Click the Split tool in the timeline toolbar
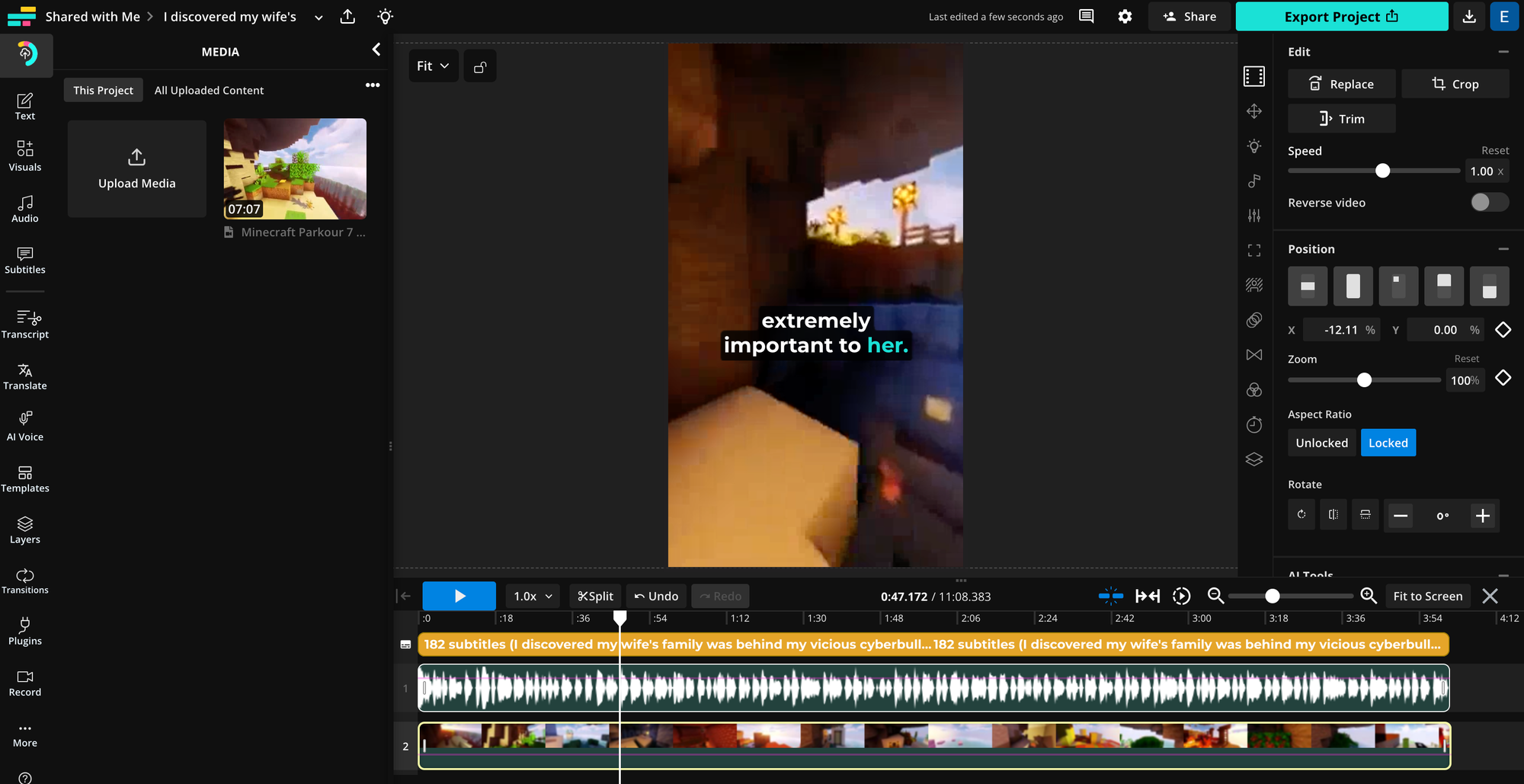The width and height of the screenshot is (1524, 784). [x=595, y=596]
